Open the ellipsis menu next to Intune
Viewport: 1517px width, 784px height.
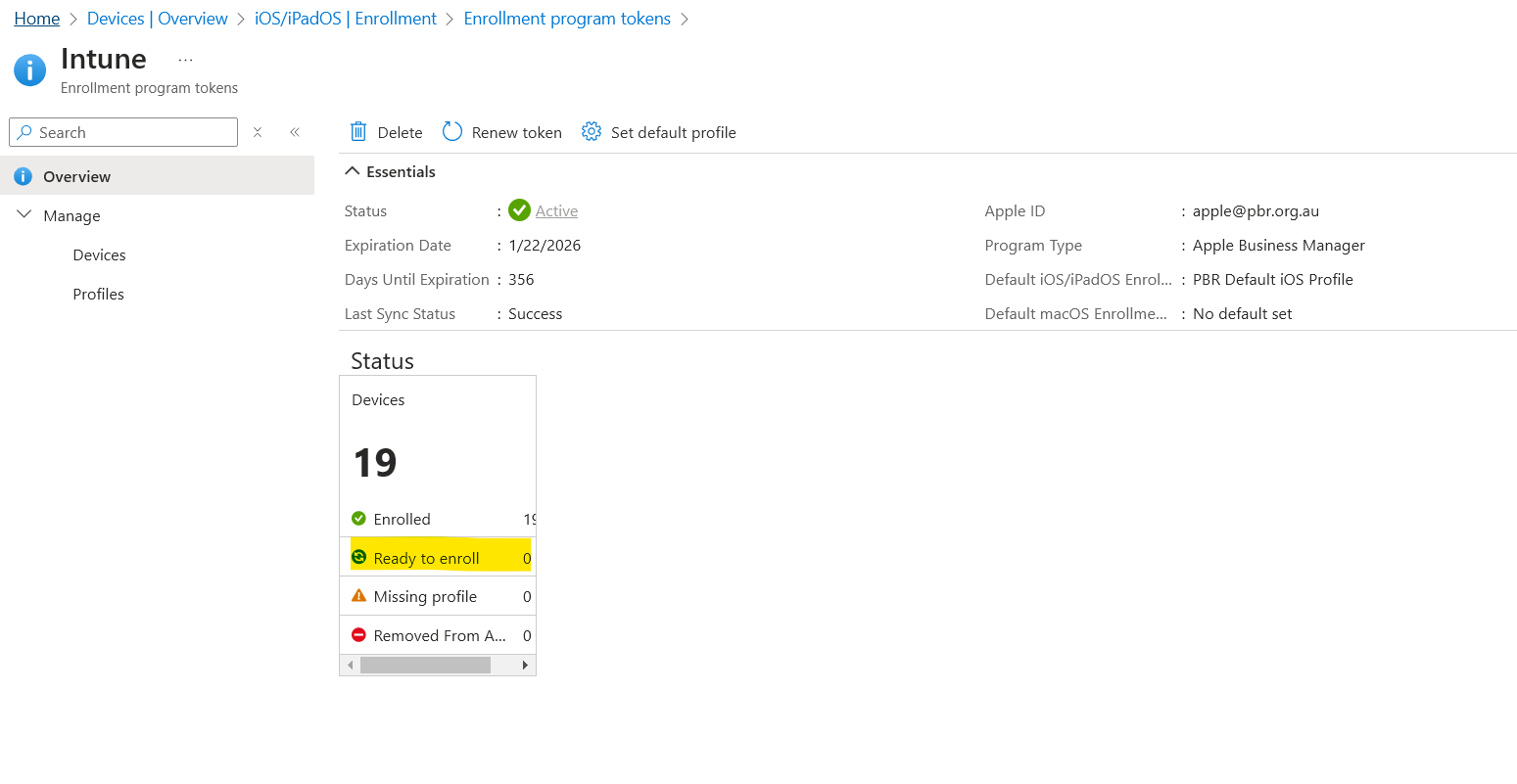185,60
